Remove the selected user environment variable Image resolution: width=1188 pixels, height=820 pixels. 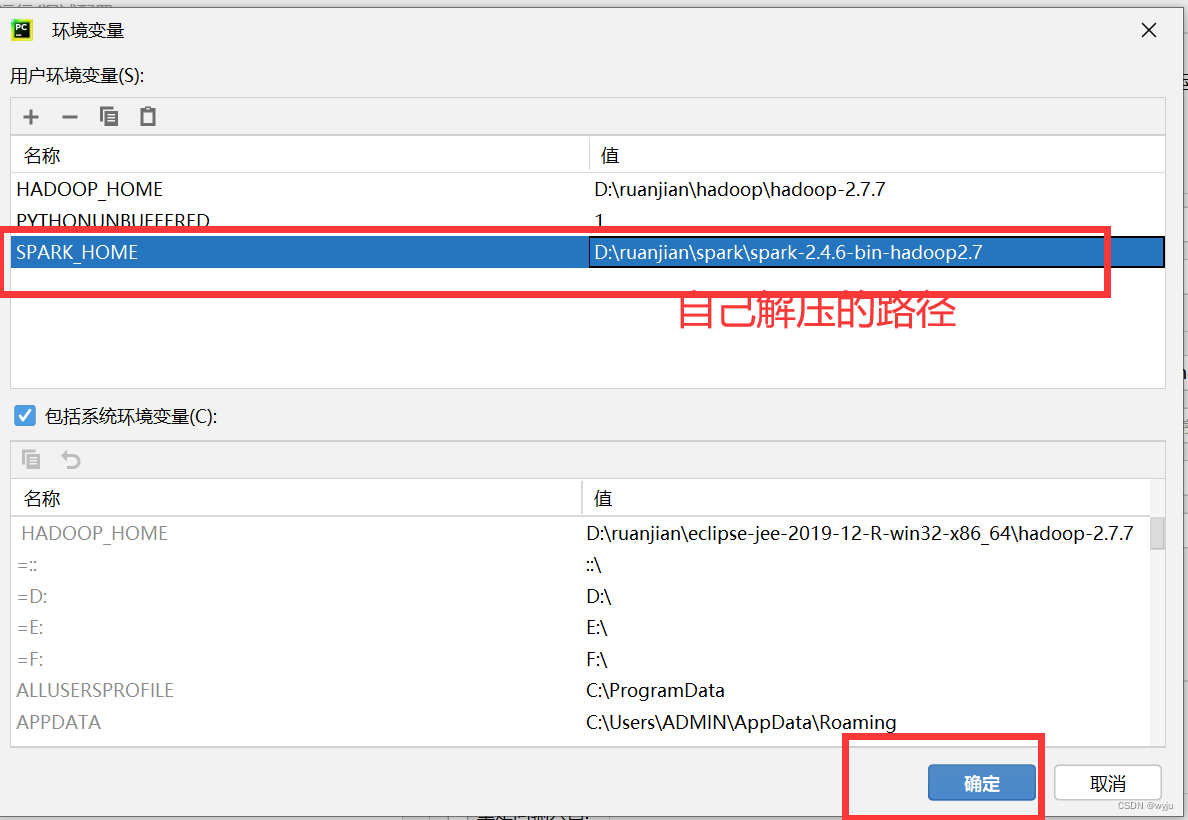tap(70, 117)
